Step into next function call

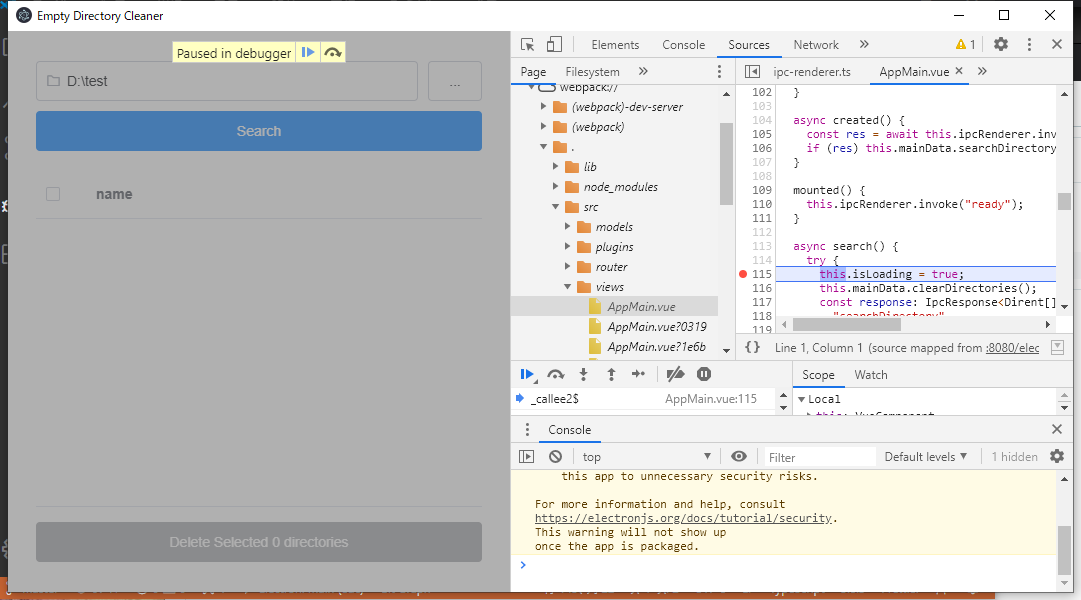(x=583, y=374)
